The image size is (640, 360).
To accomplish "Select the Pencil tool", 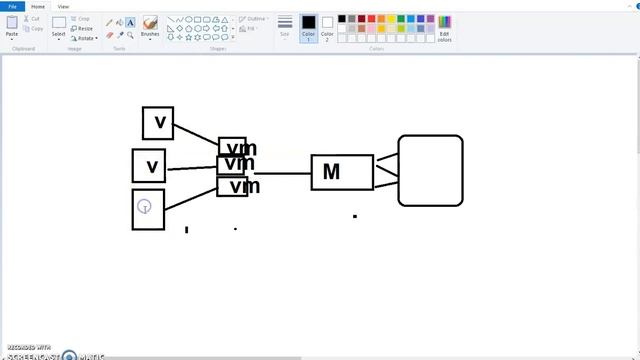I will (109, 22).
